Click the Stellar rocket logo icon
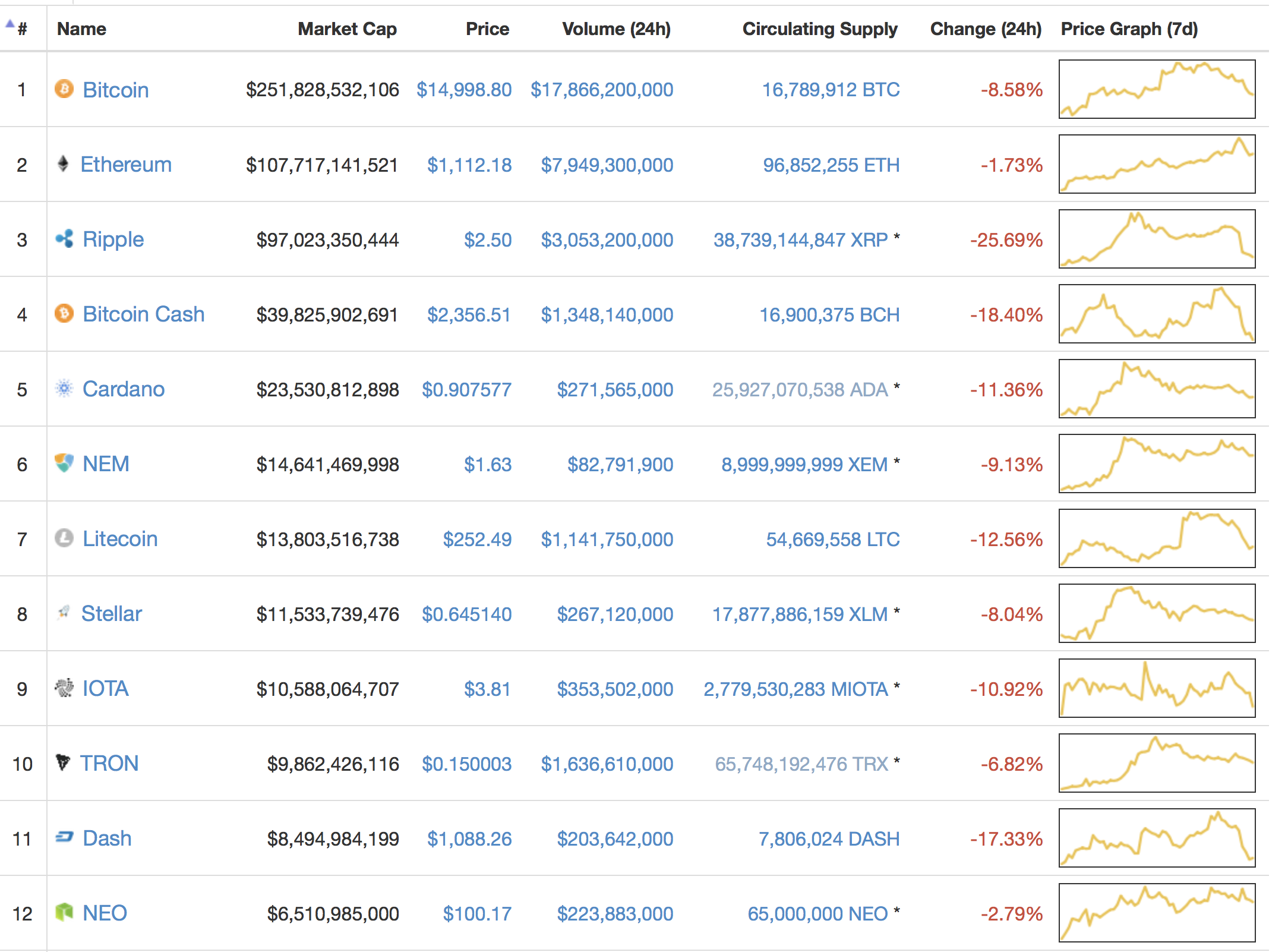 (64, 613)
